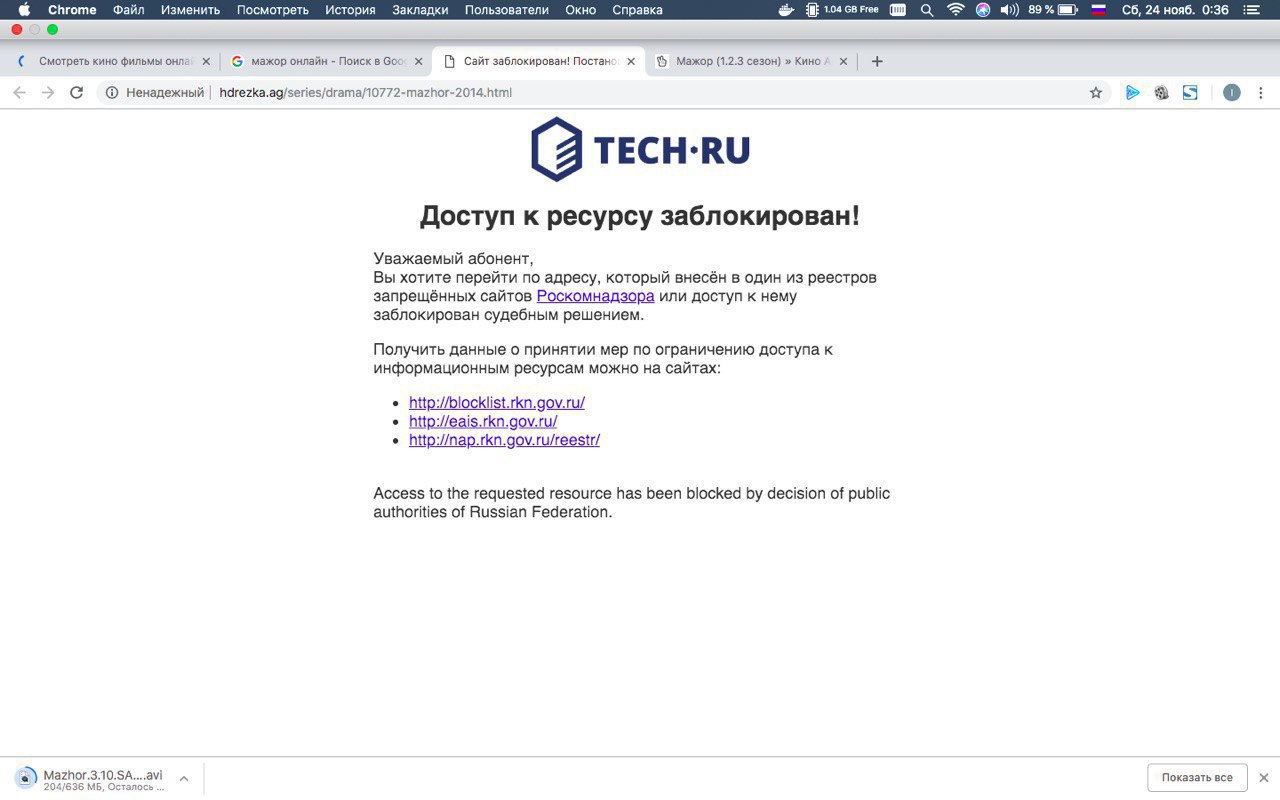The width and height of the screenshot is (1280, 800).
Task: Open the Chrome application menu
Action: point(72,10)
